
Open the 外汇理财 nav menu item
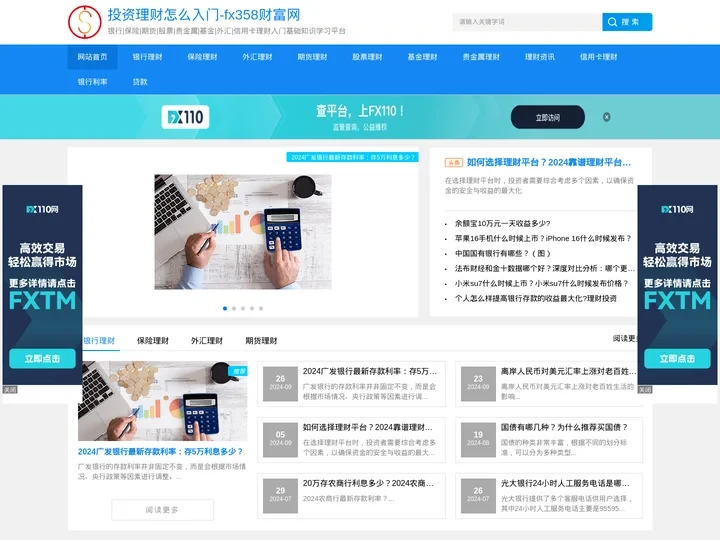click(x=257, y=57)
